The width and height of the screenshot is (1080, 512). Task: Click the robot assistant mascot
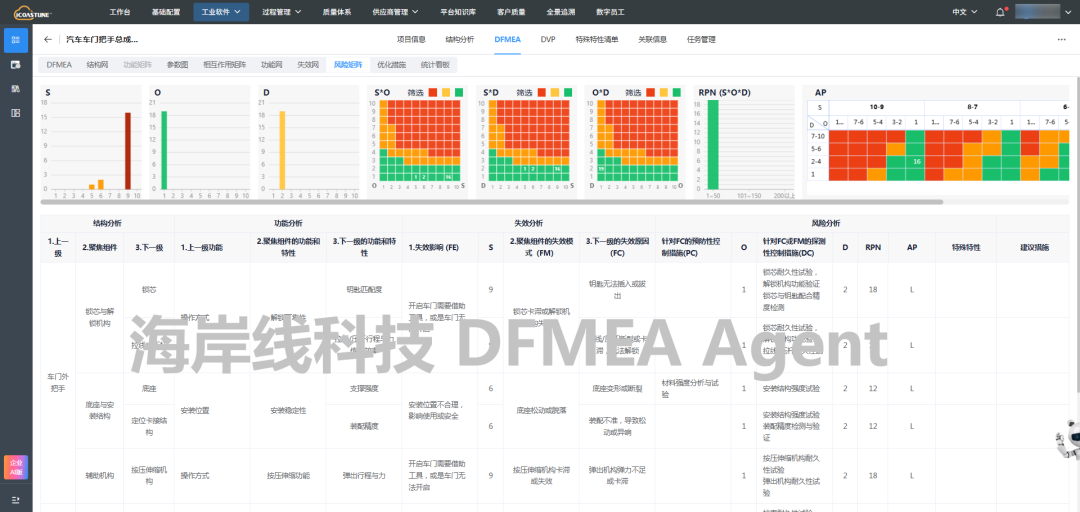(1070, 438)
